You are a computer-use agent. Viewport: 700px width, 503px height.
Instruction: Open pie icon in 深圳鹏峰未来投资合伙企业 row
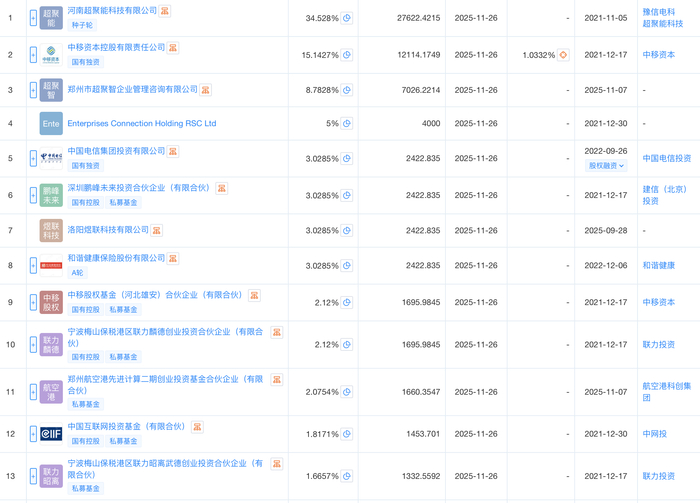point(347,195)
